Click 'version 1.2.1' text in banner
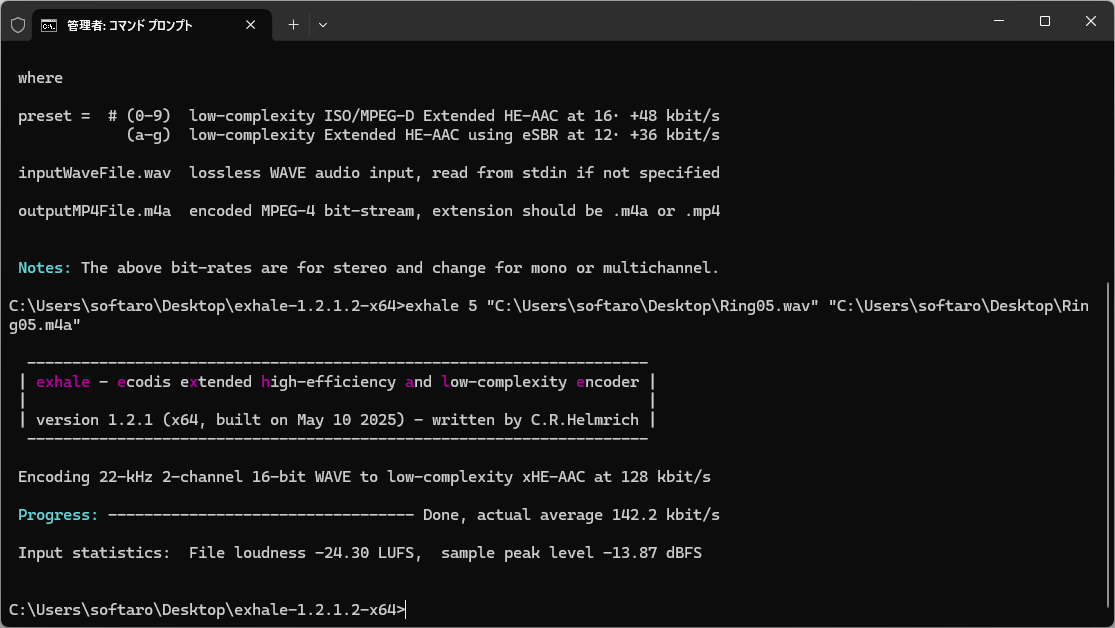This screenshot has width=1115, height=628. [x=94, y=420]
